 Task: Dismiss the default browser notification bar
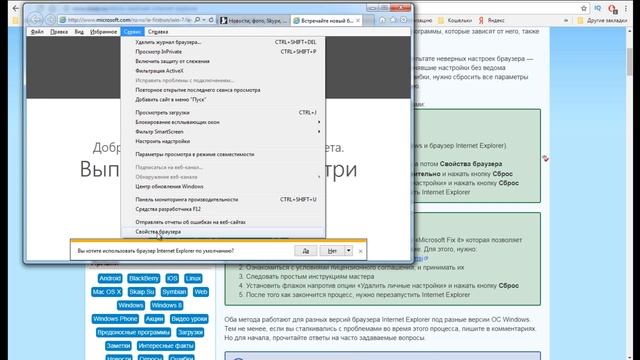coord(360,251)
